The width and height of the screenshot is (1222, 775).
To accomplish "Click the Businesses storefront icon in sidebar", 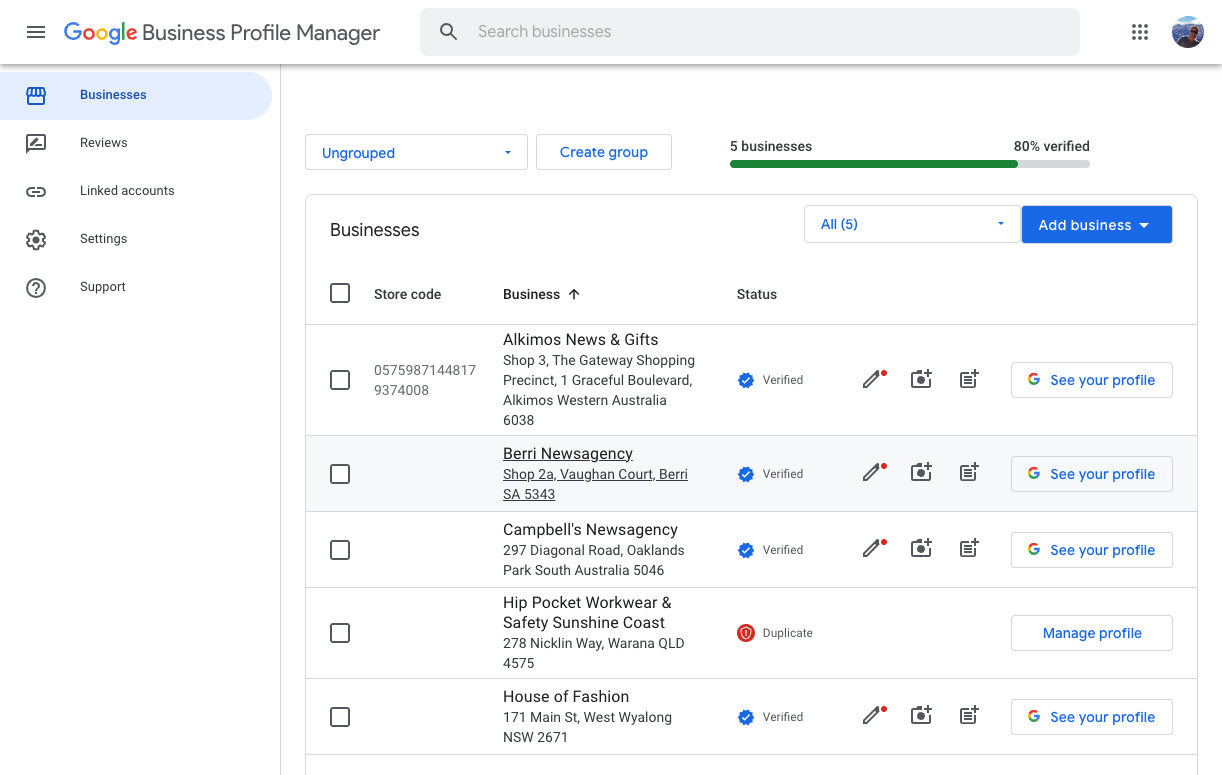I will [x=36, y=95].
